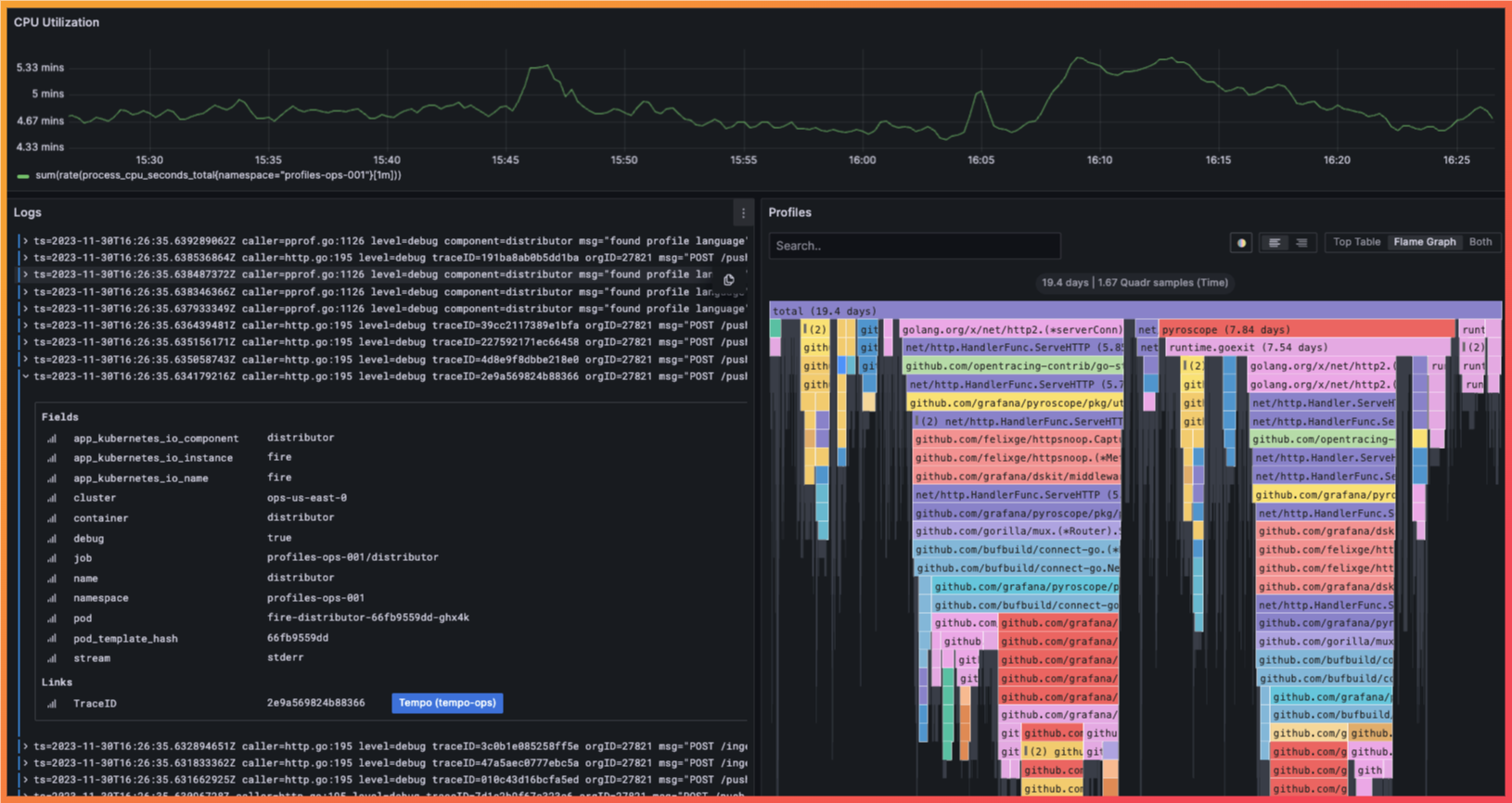The height and width of the screenshot is (803, 1512).
Task: Click the cluster value ops-us-east-0
Action: point(307,498)
